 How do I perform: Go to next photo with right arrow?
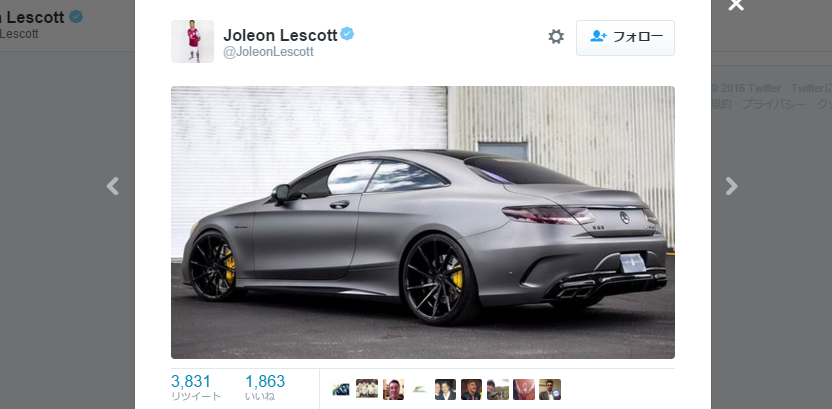pyautogui.click(x=732, y=186)
